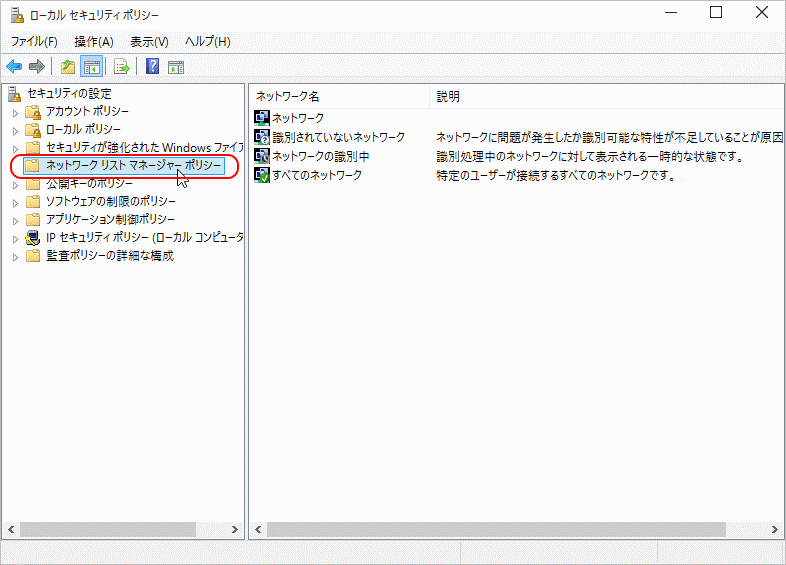Expand the 監査ポリシーの詳細な構成 node
The height and width of the screenshot is (565, 786).
16,257
